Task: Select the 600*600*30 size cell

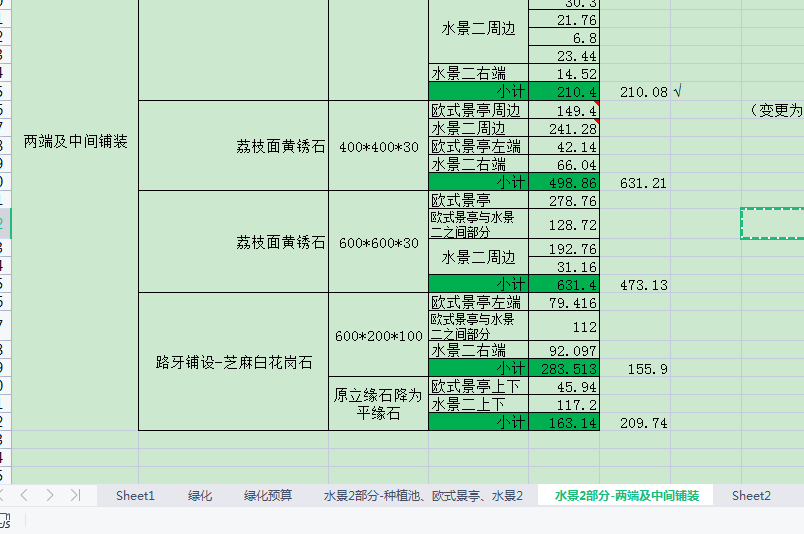Action: 378,242
